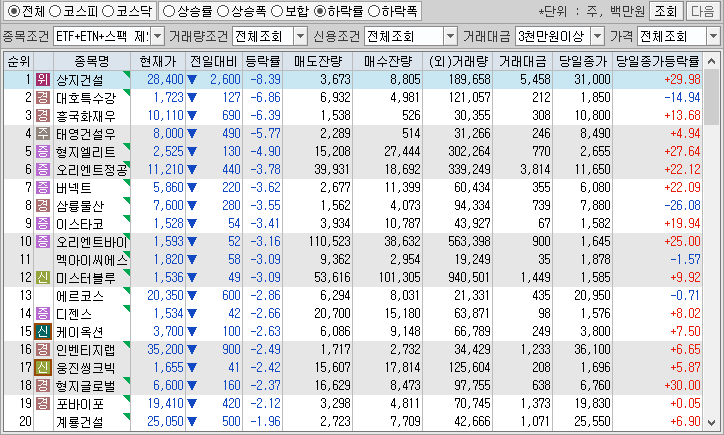The image size is (724, 435).
Task: Click the 조회 button
Action: (665, 11)
